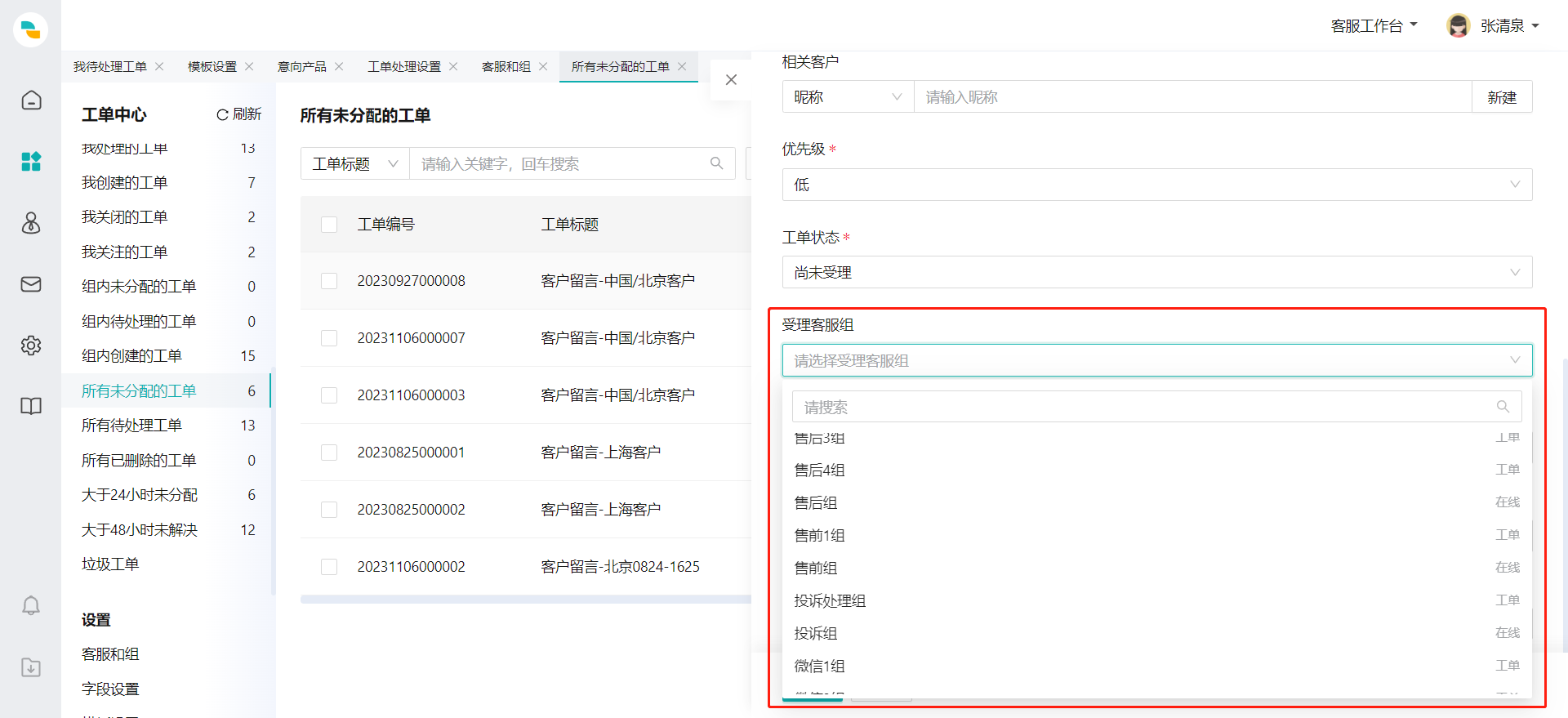Click the horizontal scrollbar below ticket table

tap(526, 599)
